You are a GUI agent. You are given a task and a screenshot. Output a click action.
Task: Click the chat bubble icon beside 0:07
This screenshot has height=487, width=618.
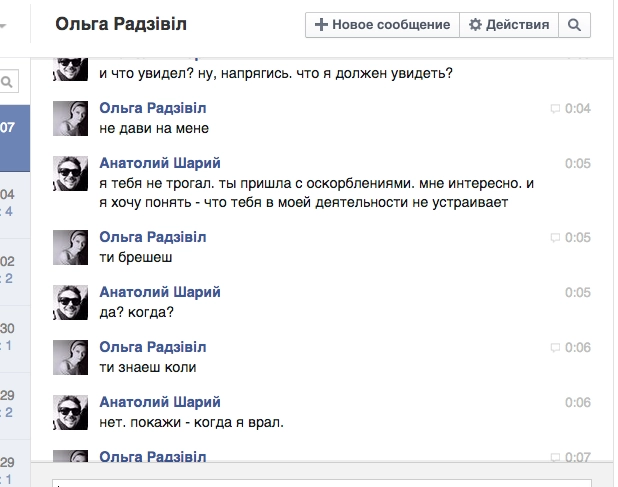click(x=555, y=457)
